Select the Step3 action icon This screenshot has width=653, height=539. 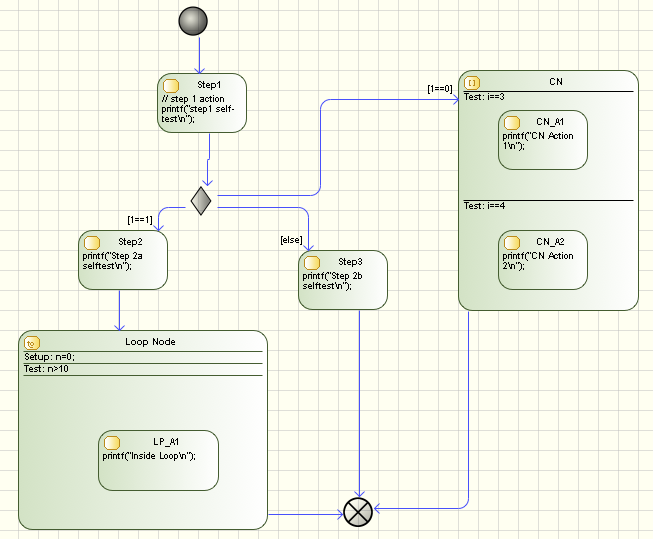pos(312,262)
